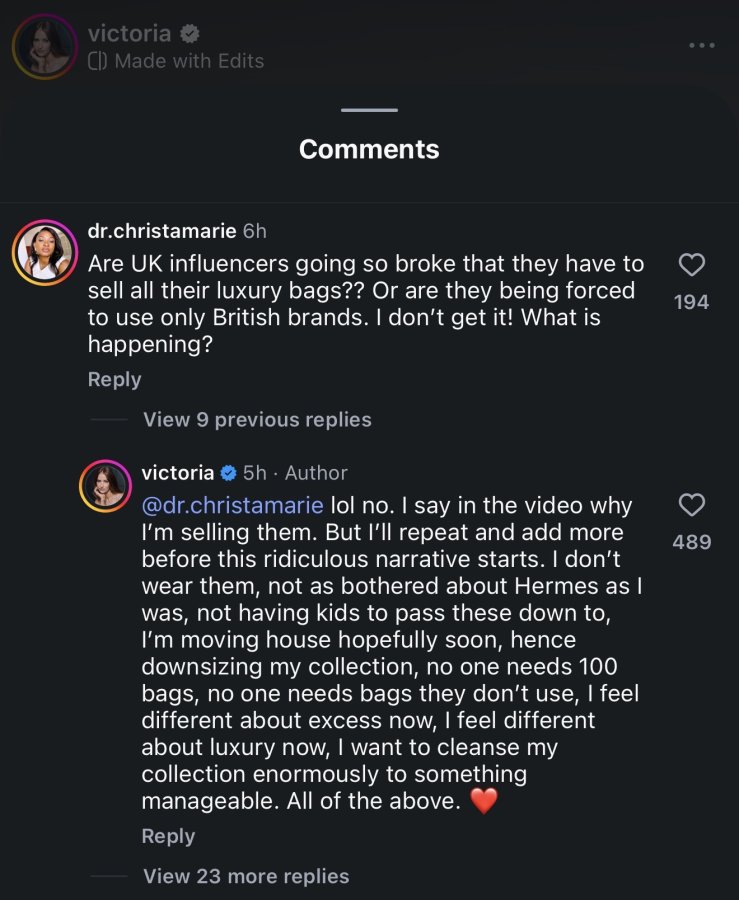739x900 pixels.
Task: Open the three-dots more options menu
Action: point(702,45)
